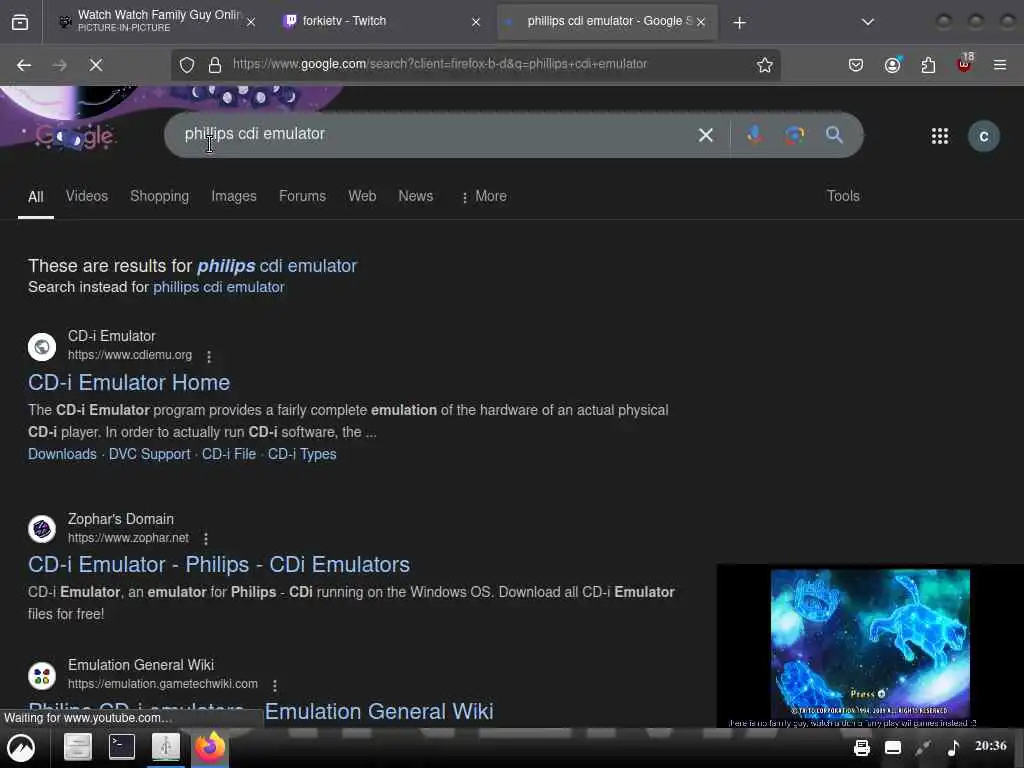The image size is (1024, 768).
Task: Switch to Firefox in the taskbar
Action: click(209, 747)
